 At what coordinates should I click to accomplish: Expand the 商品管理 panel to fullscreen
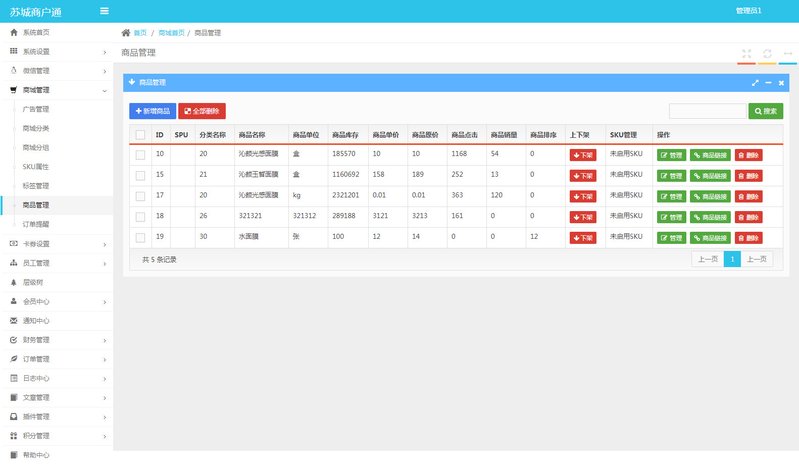[x=756, y=82]
